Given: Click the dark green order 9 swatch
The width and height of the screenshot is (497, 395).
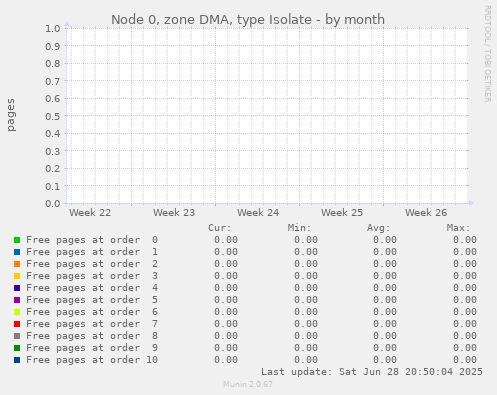Looking at the screenshot, I should [x=17, y=348].
